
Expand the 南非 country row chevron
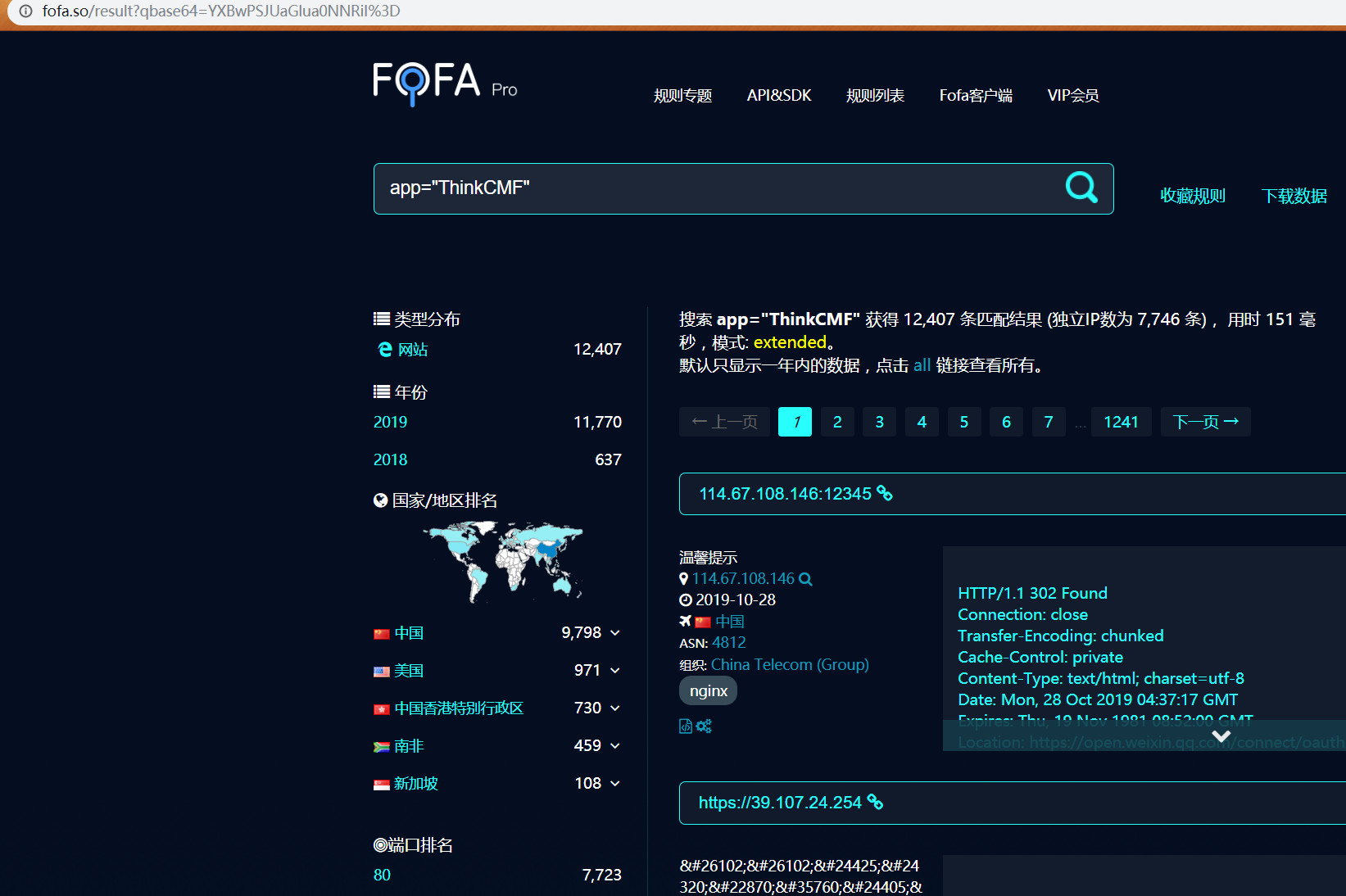(615, 746)
